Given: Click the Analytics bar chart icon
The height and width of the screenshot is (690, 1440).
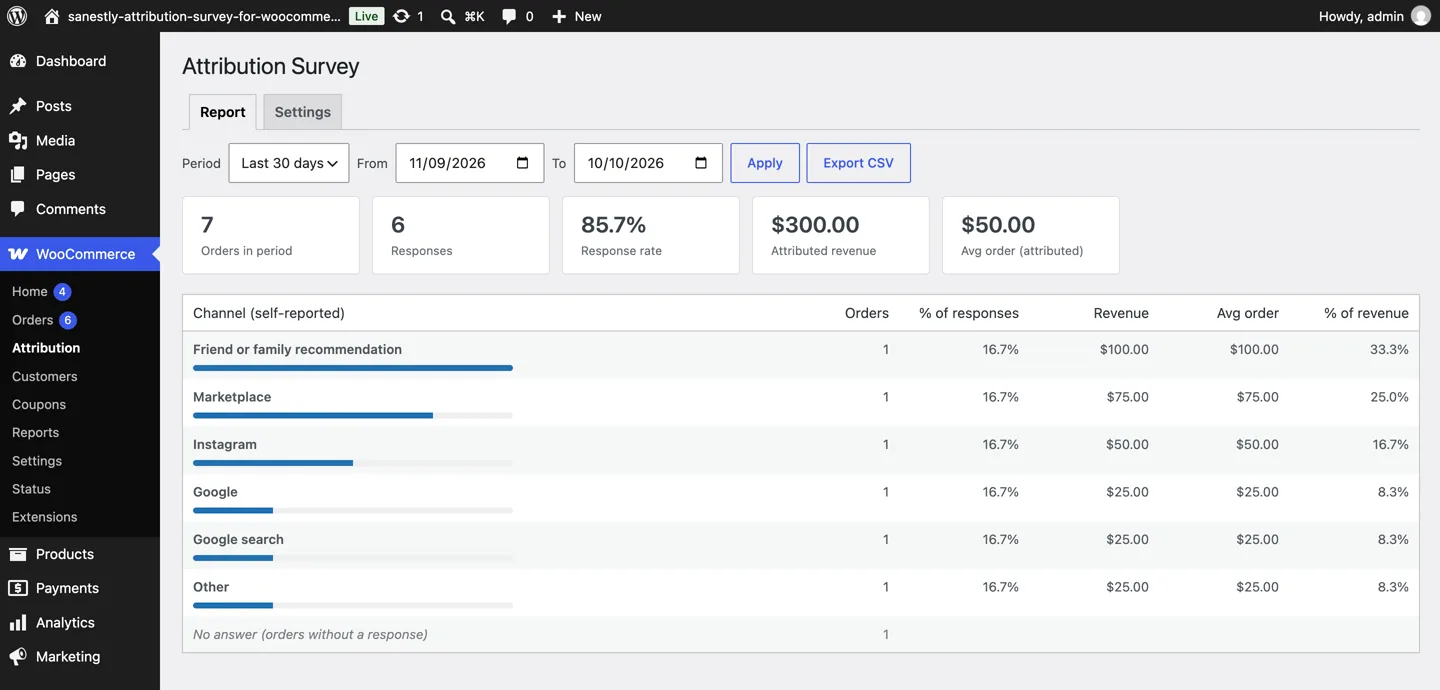Looking at the screenshot, I should tap(18, 622).
